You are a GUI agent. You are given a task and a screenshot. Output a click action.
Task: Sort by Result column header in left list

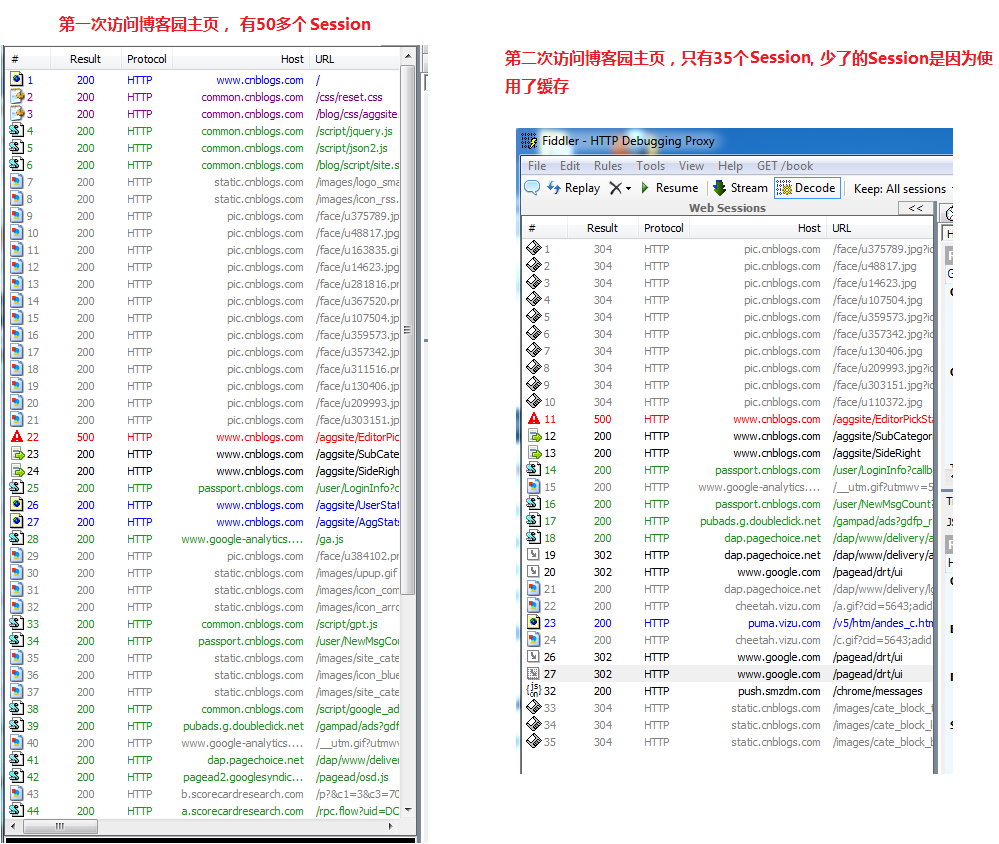coord(86,59)
